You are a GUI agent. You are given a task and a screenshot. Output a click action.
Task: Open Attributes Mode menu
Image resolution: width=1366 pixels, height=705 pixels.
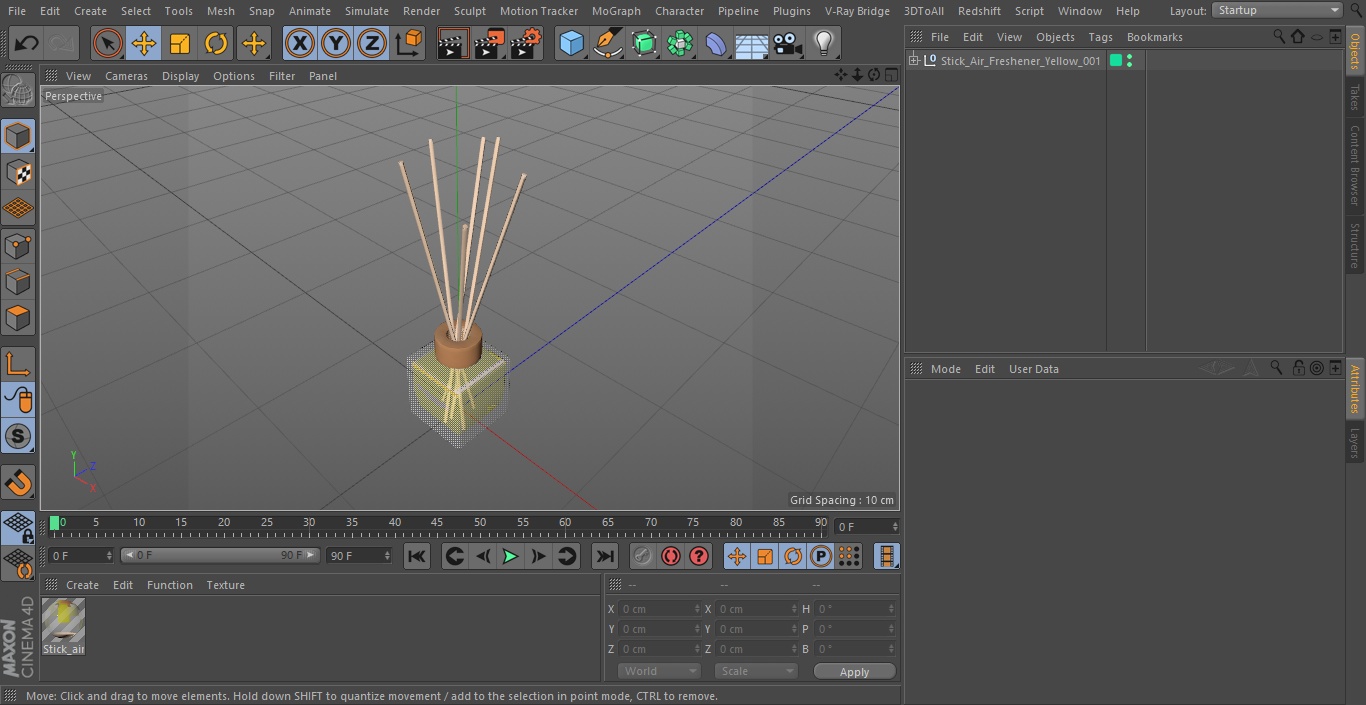[x=945, y=369]
